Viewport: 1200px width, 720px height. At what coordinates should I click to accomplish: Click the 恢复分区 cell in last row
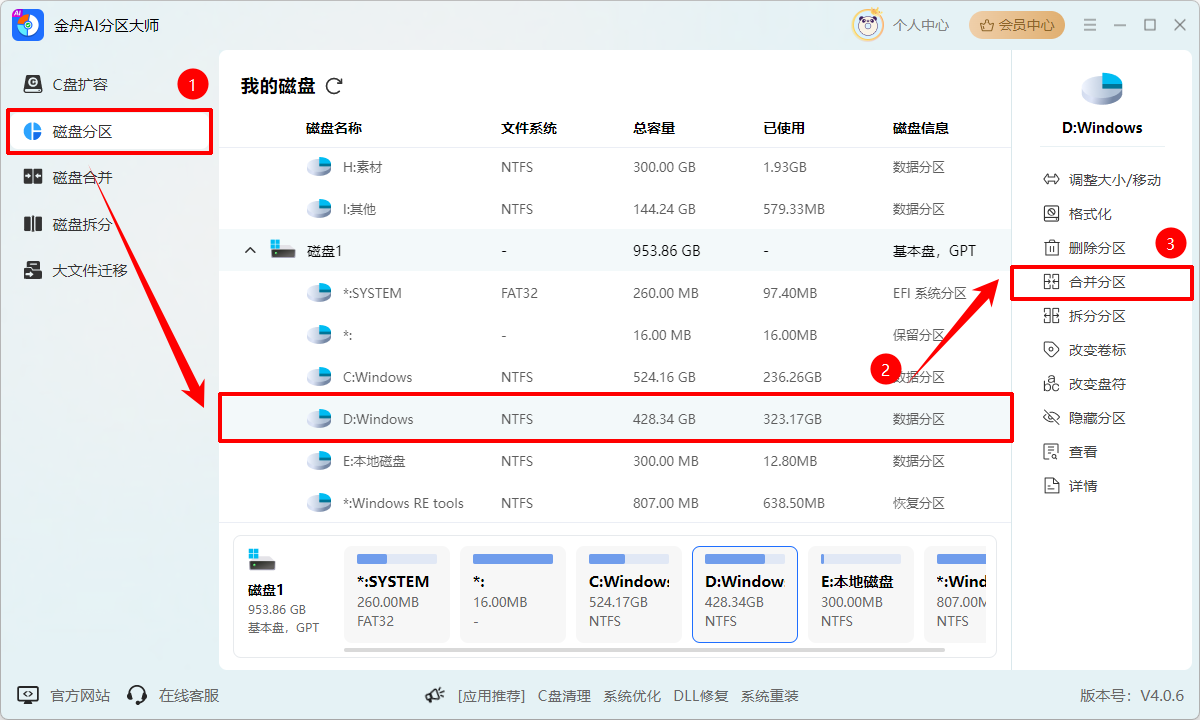tap(919, 503)
